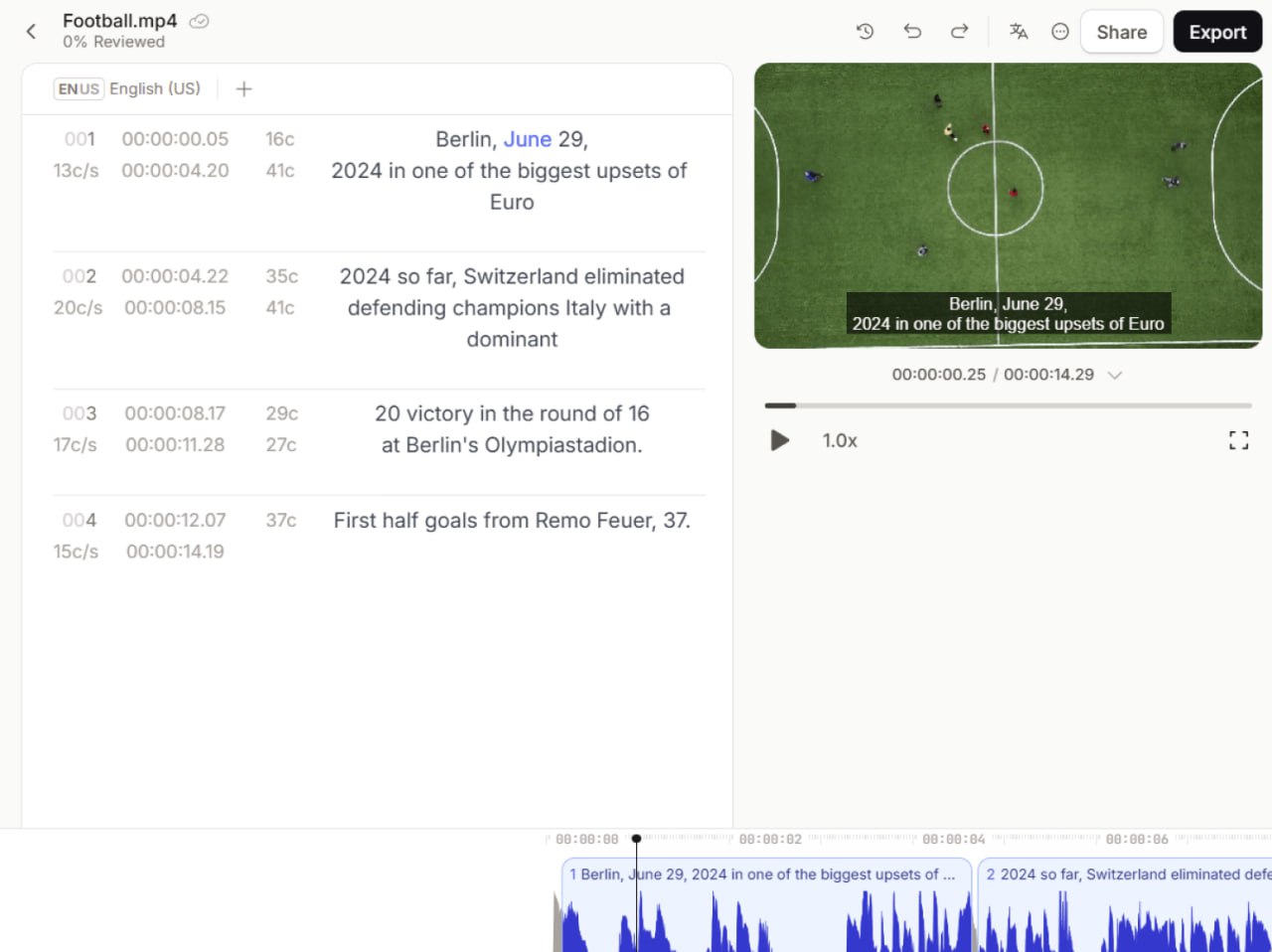1272x952 pixels.
Task: Select the English (US) tab
Action: pos(155,88)
